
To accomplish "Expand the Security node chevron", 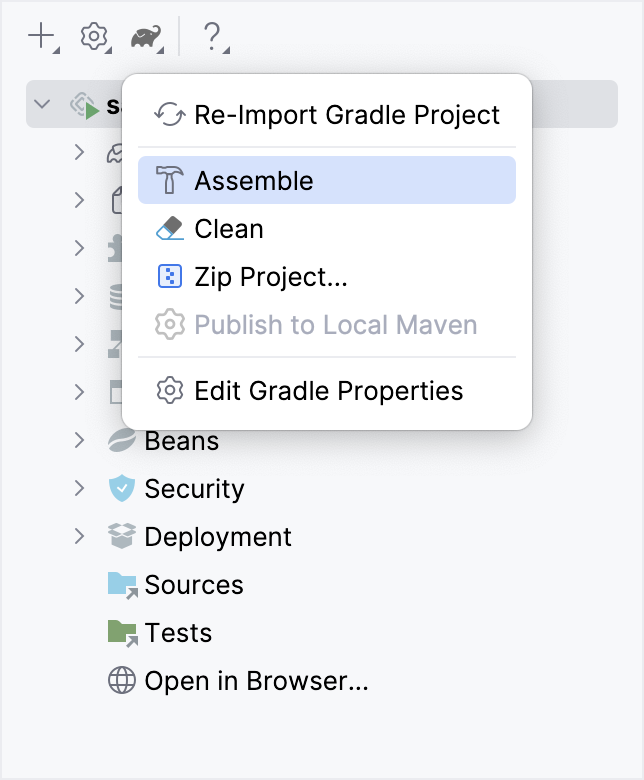I will click(80, 489).
